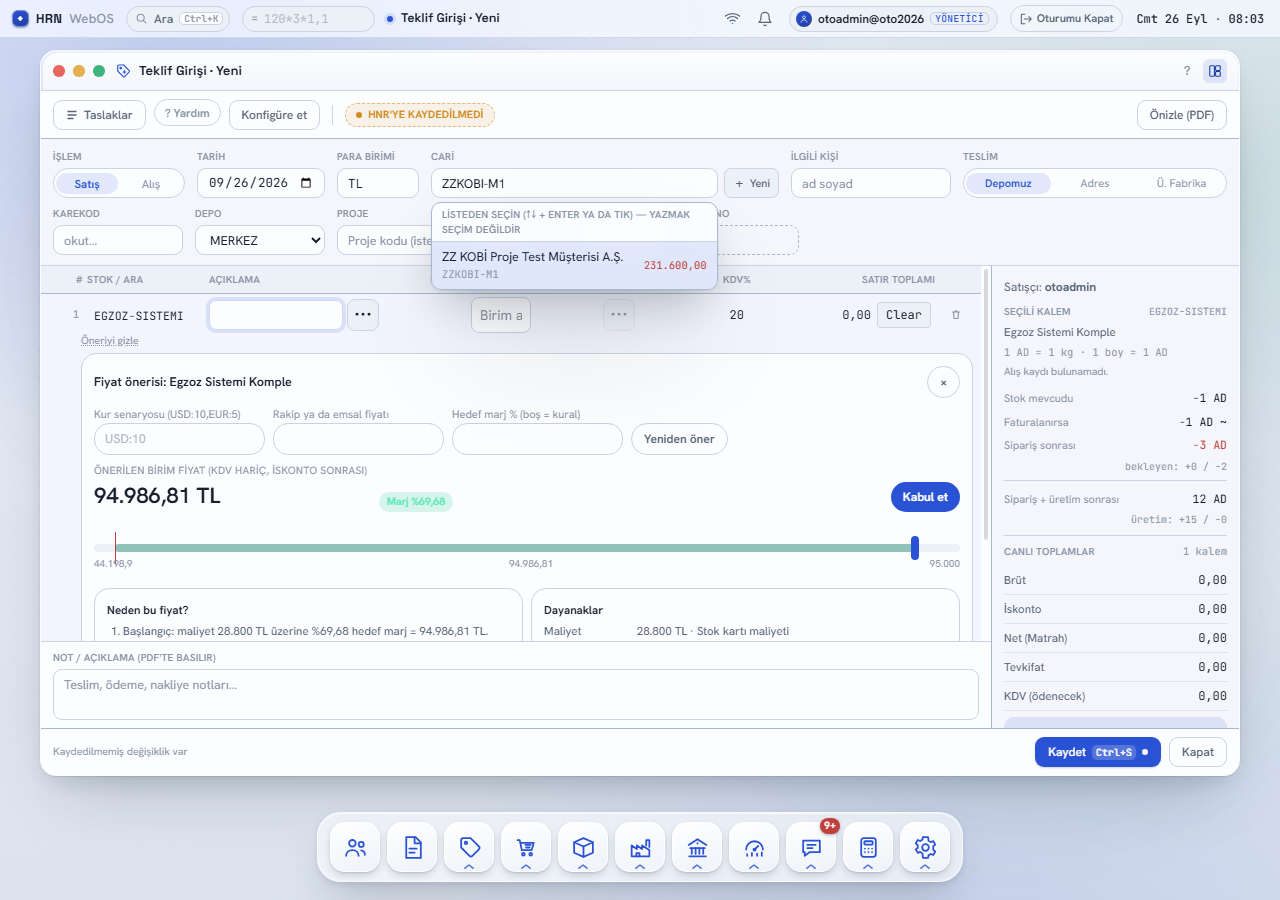Click the Kur senaryosu input field
This screenshot has width=1280, height=900.
point(179,439)
